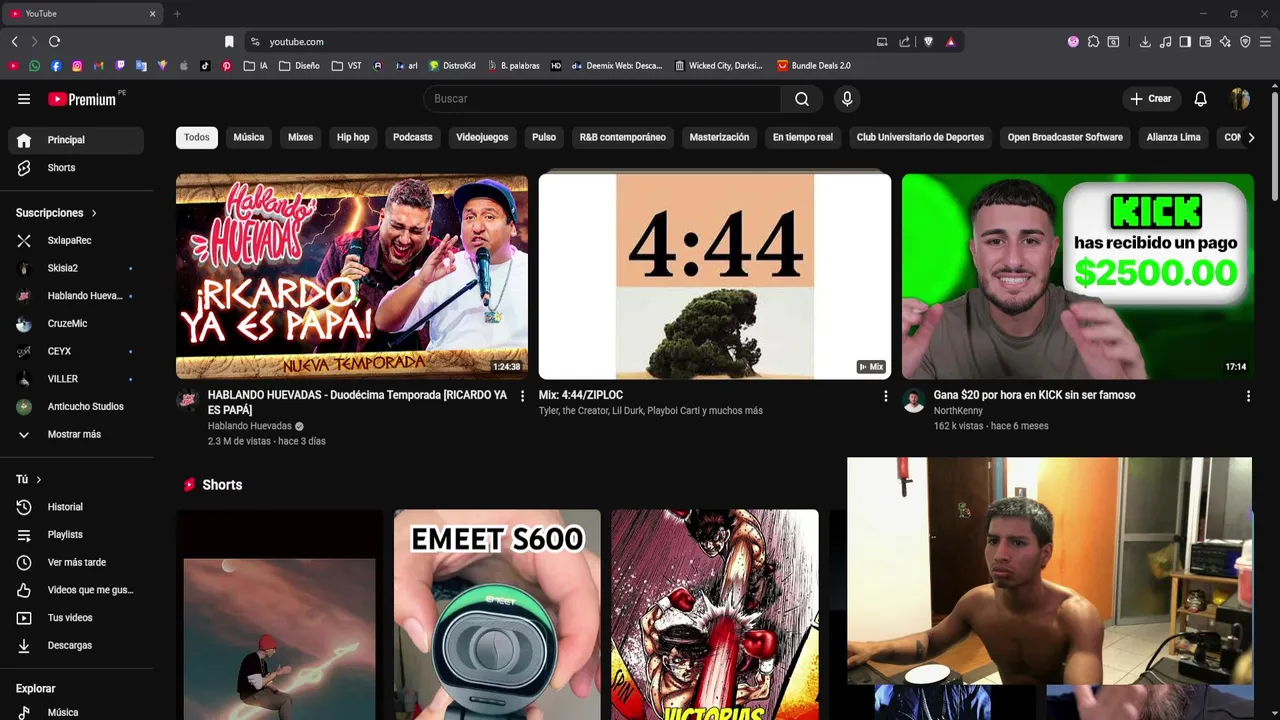Open Pinterest bookmark icon
Viewport: 1280px width, 720px height.
click(x=226, y=66)
